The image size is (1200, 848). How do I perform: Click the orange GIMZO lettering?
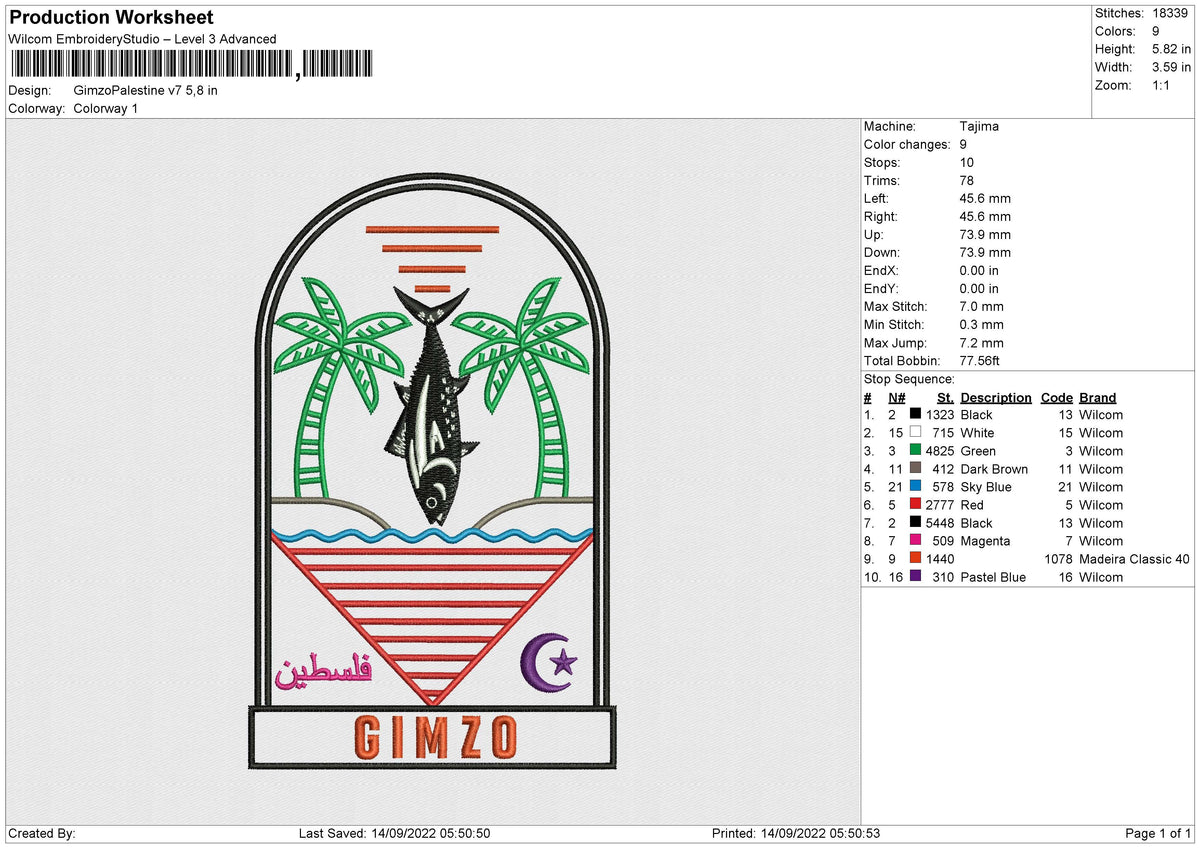click(x=432, y=735)
